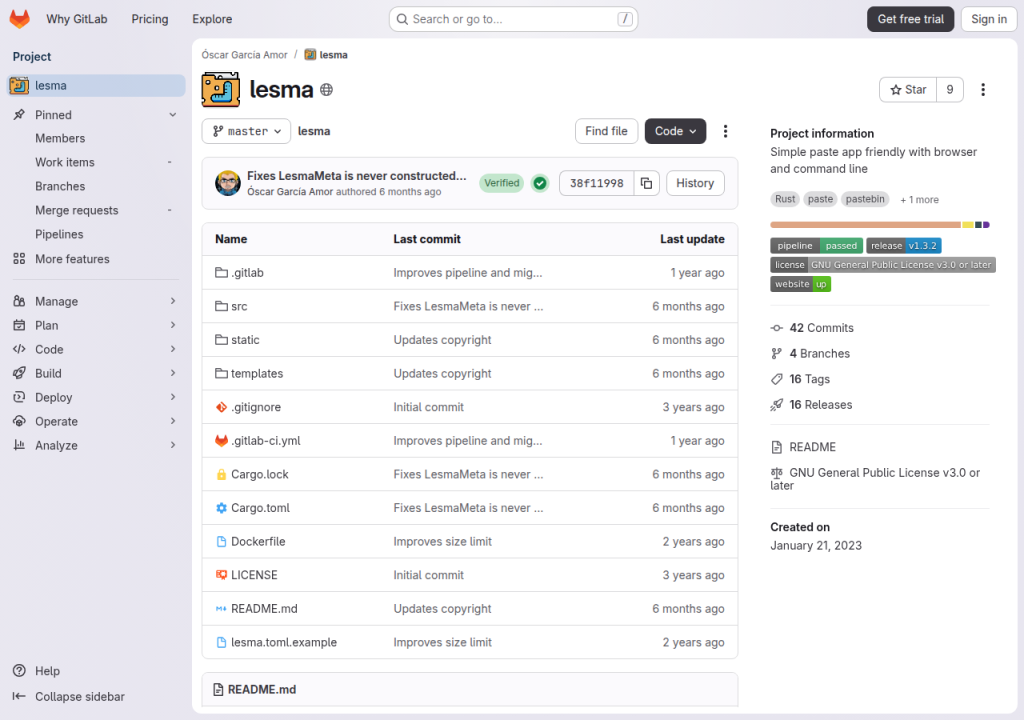Open Explore in top navigation

(x=212, y=19)
